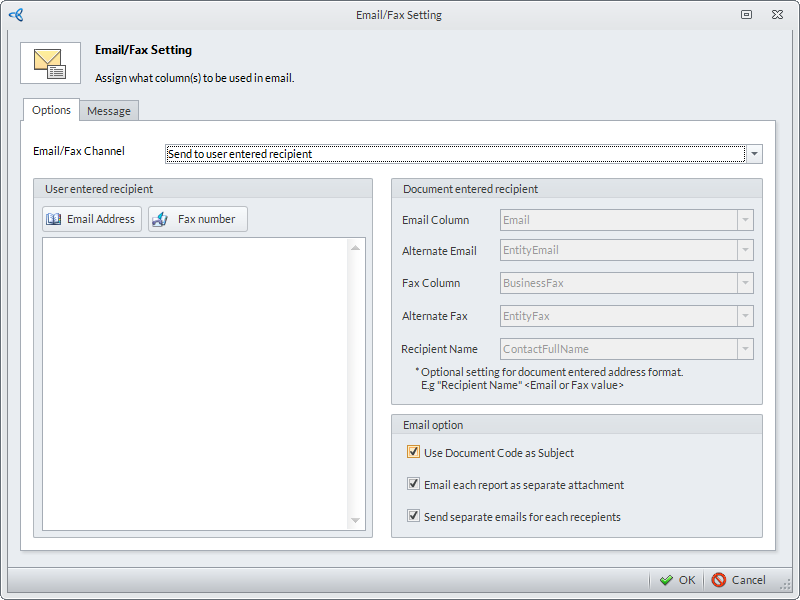Screen dimensions: 800x600
Task: Expand the Recipient Name combo box
Action: click(745, 349)
